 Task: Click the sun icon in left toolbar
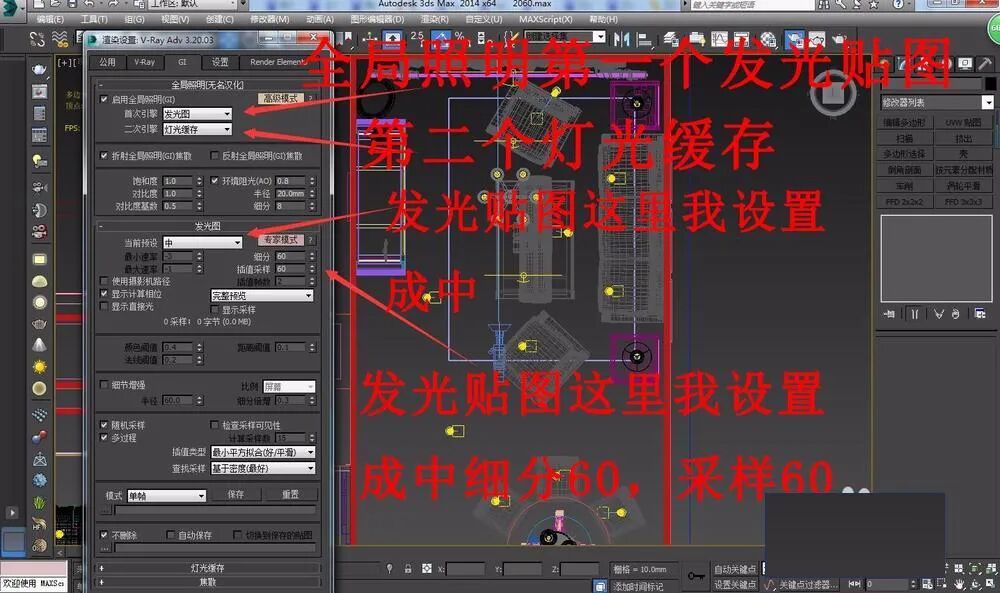click(39, 366)
